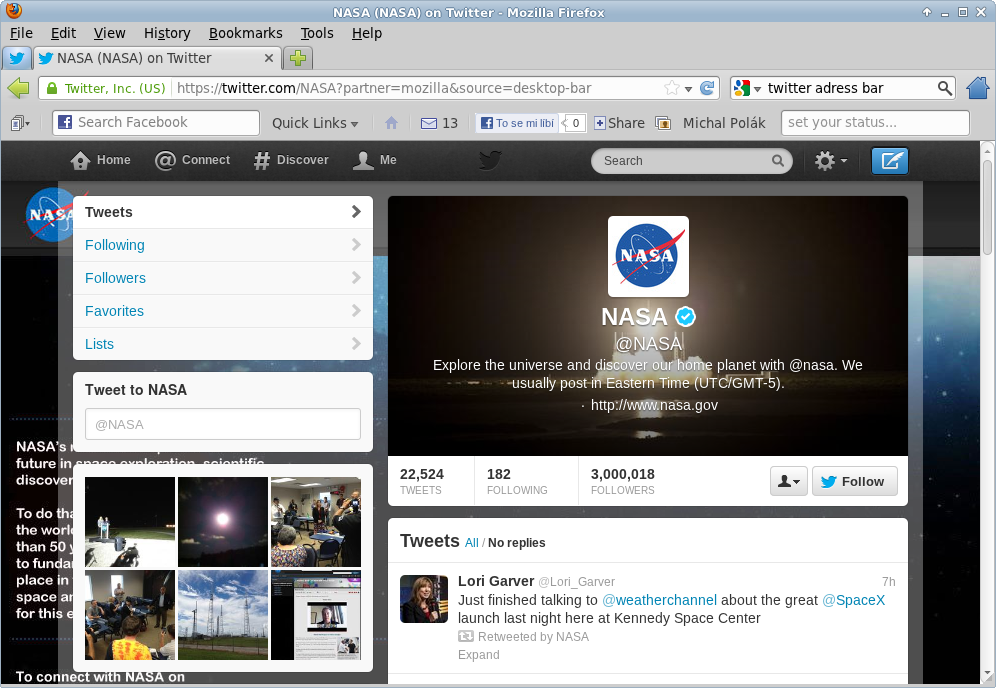Open the Twitter settings gear menu
The height and width of the screenshot is (688, 996).
pyautogui.click(x=829, y=161)
